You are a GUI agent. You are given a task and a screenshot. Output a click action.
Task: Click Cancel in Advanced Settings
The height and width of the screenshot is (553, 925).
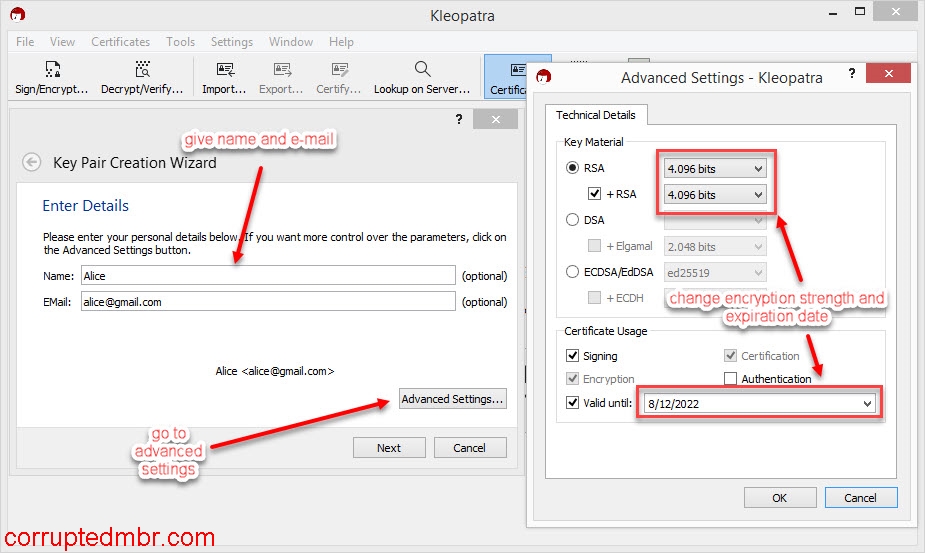[861, 498]
